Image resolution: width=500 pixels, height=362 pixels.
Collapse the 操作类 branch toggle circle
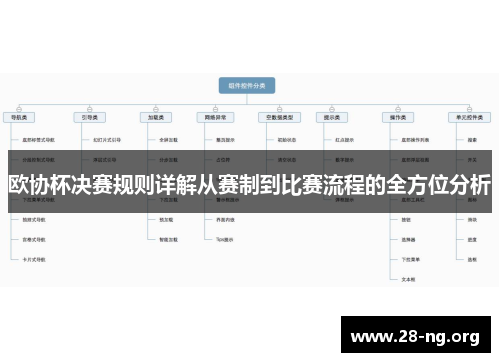(x=398, y=109)
